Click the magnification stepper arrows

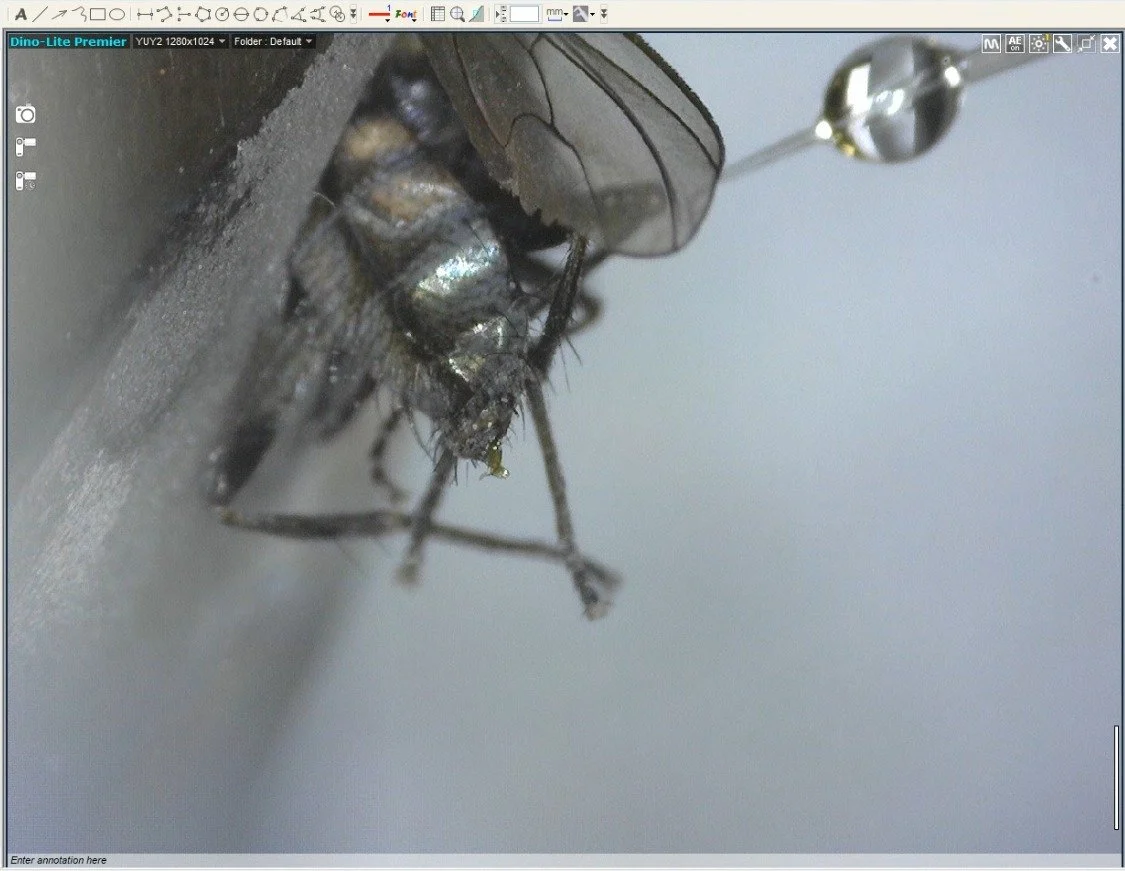click(502, 14)
